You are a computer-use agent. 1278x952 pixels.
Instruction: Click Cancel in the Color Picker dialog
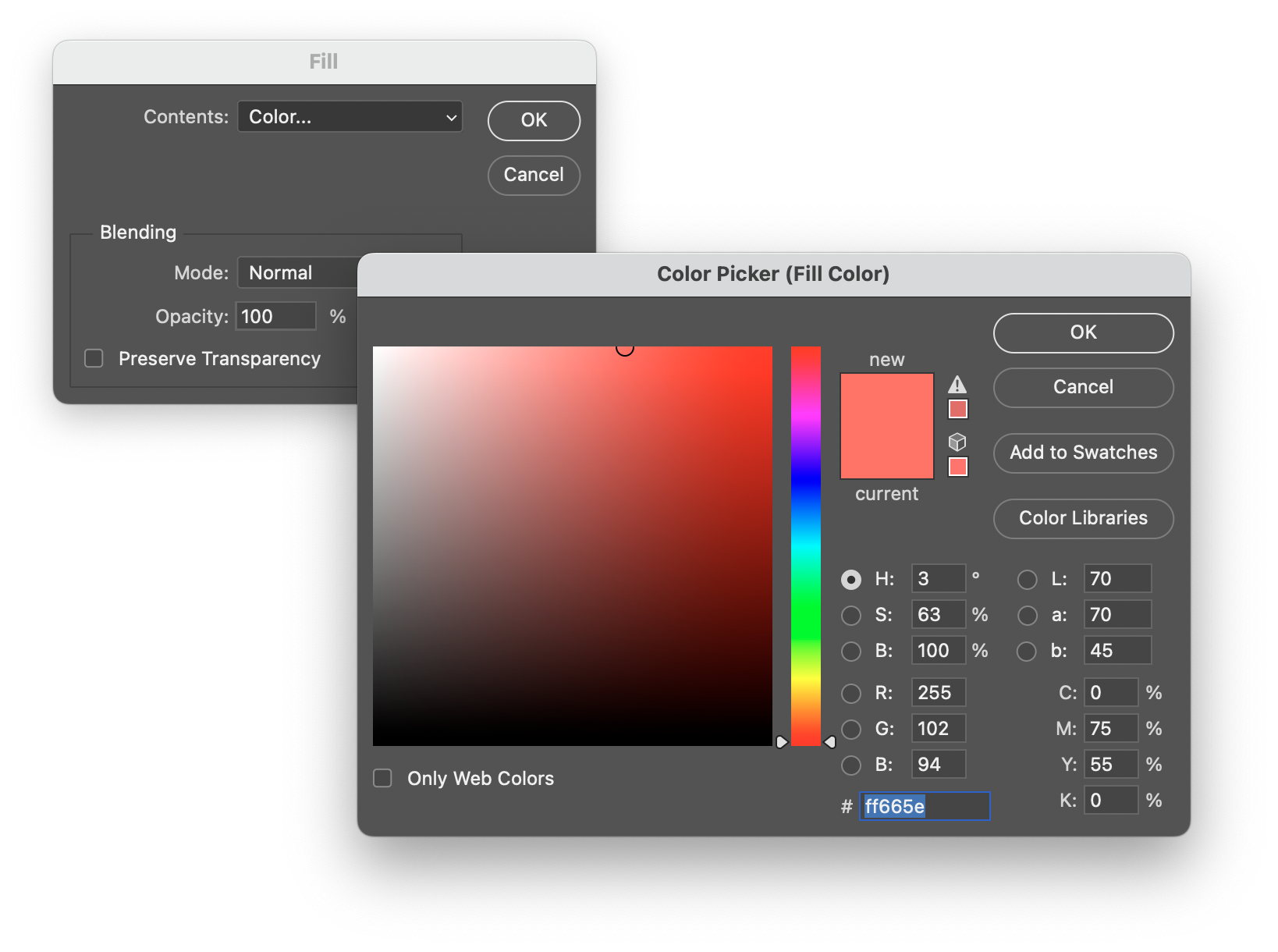point(1084,388)
